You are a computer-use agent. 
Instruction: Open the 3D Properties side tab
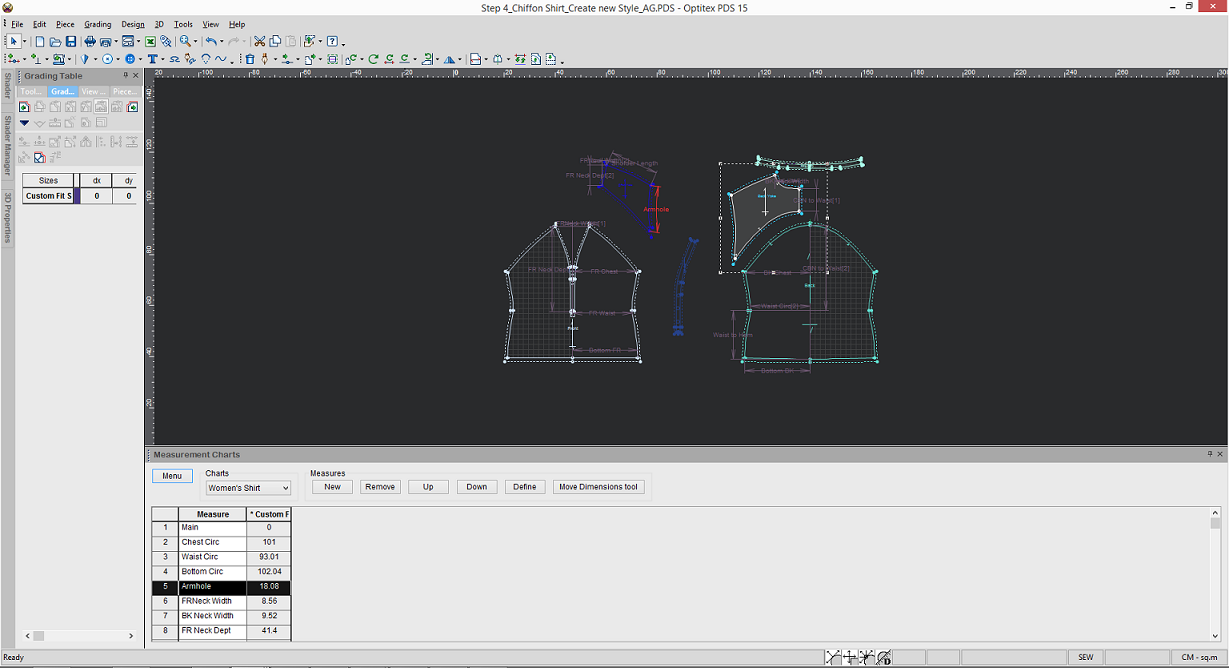point(7,217)
